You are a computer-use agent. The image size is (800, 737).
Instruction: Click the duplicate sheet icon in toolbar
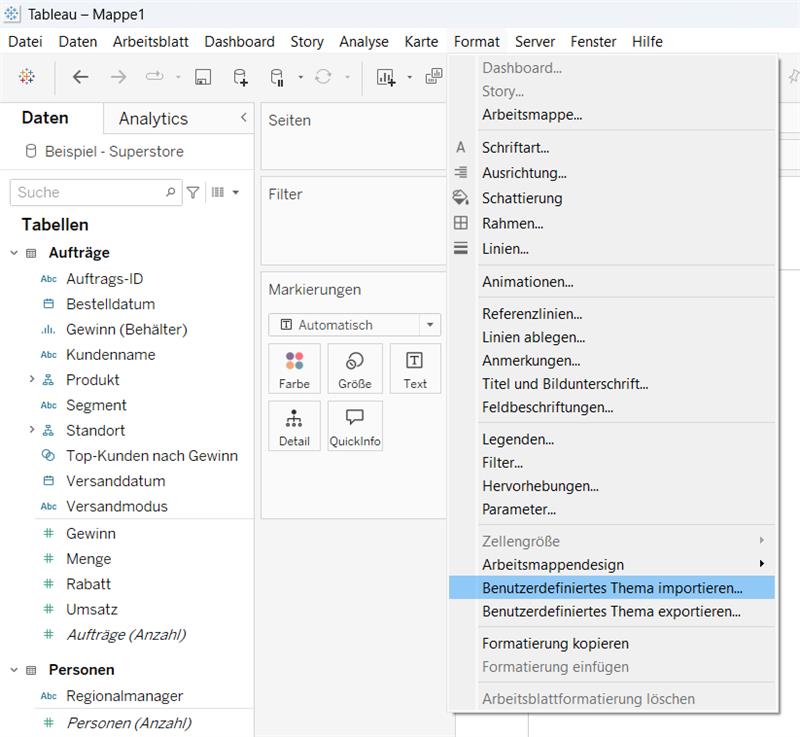point(434,77)
